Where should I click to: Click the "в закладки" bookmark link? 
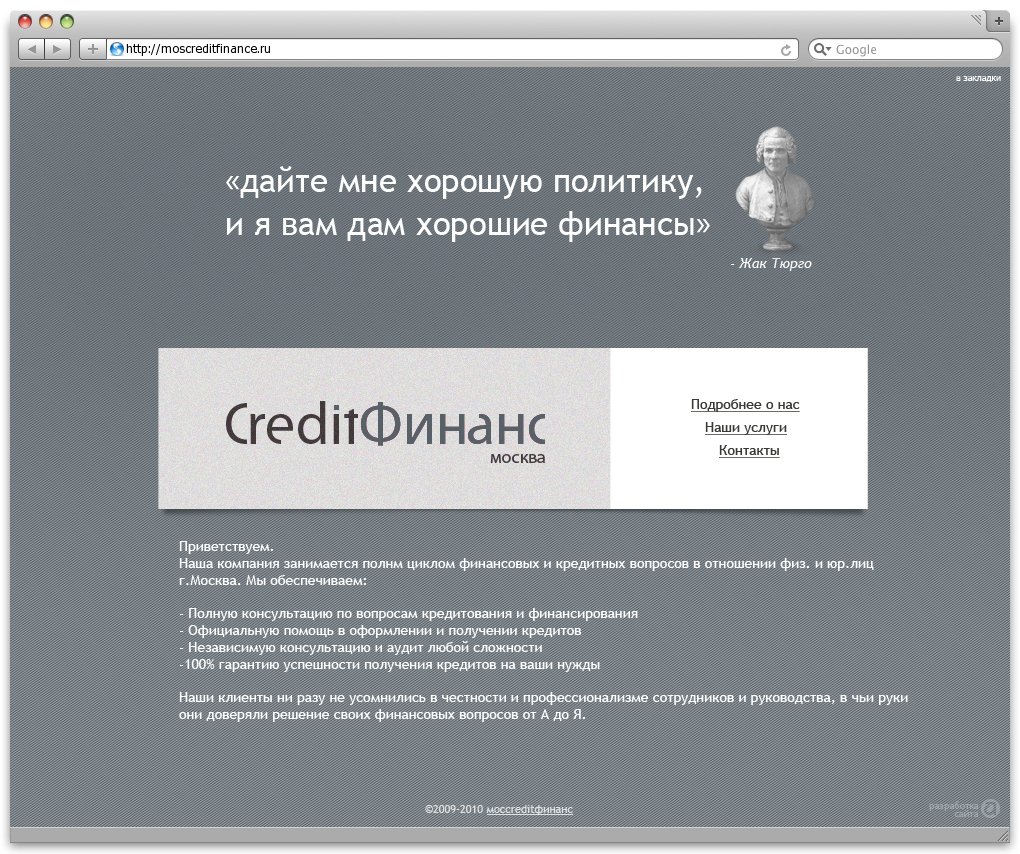[977, 78]
